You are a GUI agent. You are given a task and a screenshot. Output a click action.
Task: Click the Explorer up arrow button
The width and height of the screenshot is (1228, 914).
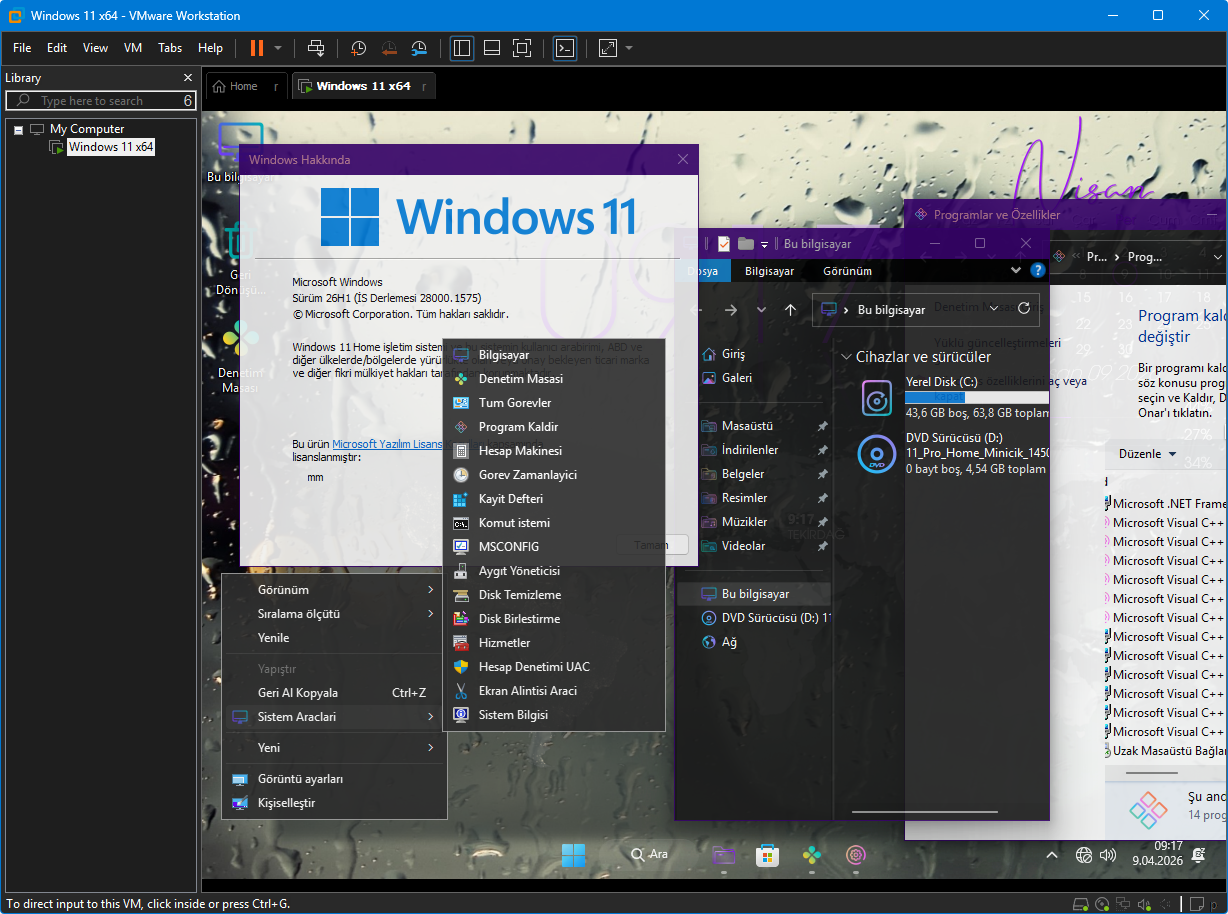coord(791,310)
